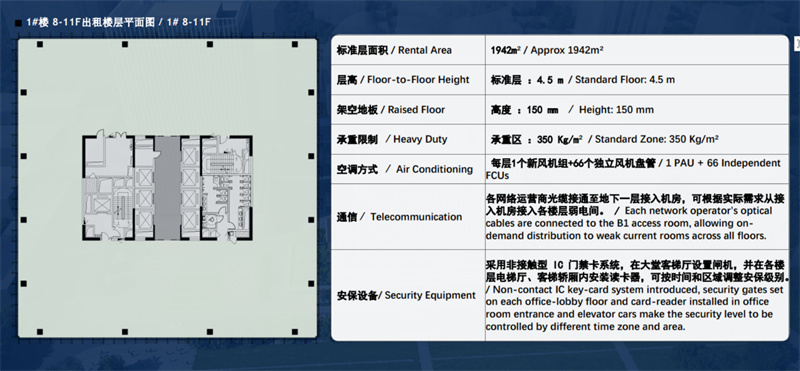800x371 pixels.
Task: Select the "层高 / Floor-to-Floor Height" label
Action: click(403, 80)
